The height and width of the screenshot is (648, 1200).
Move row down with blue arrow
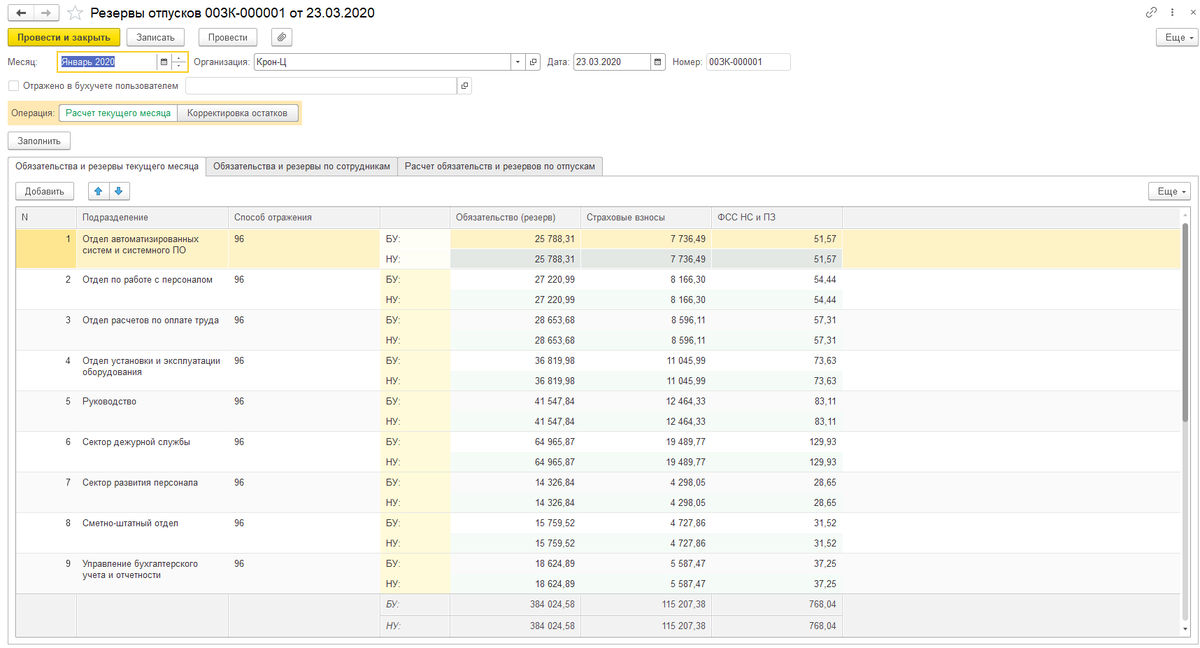[x=118, y=191]
